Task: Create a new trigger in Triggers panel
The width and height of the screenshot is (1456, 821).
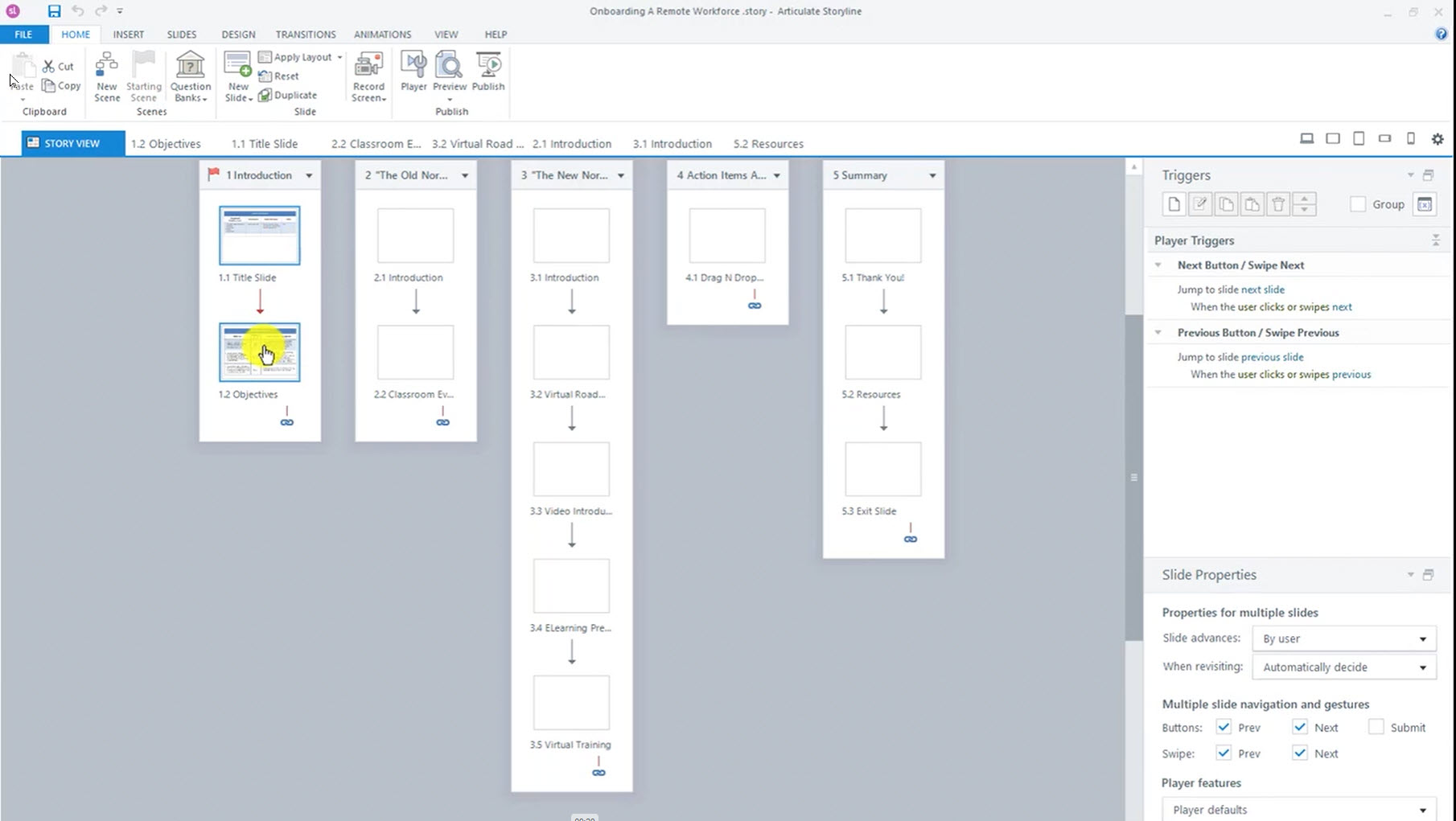Action: tap(1174, 204)
